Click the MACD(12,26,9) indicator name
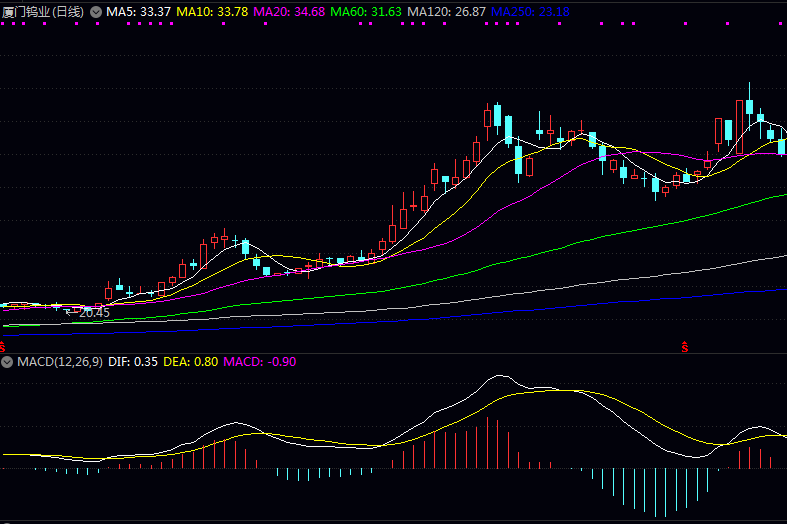 pos(59,361)
